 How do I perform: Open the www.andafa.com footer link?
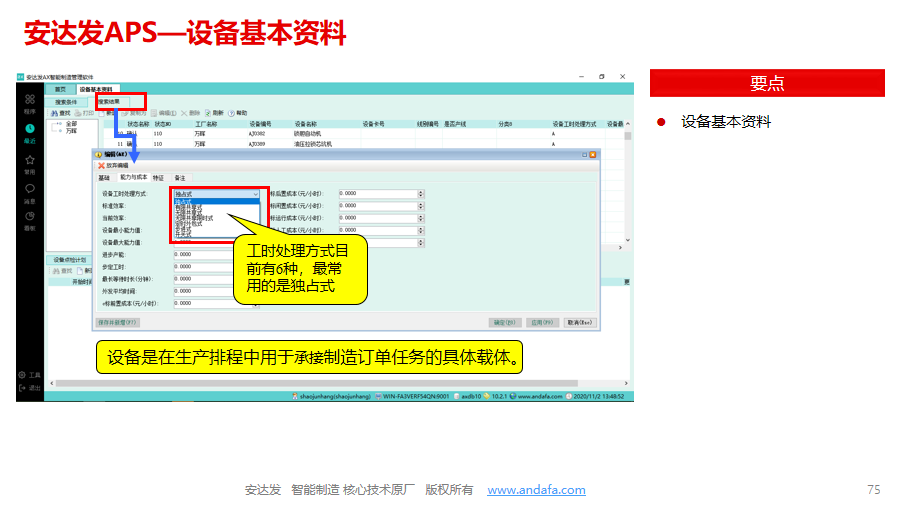click(536, 490)
